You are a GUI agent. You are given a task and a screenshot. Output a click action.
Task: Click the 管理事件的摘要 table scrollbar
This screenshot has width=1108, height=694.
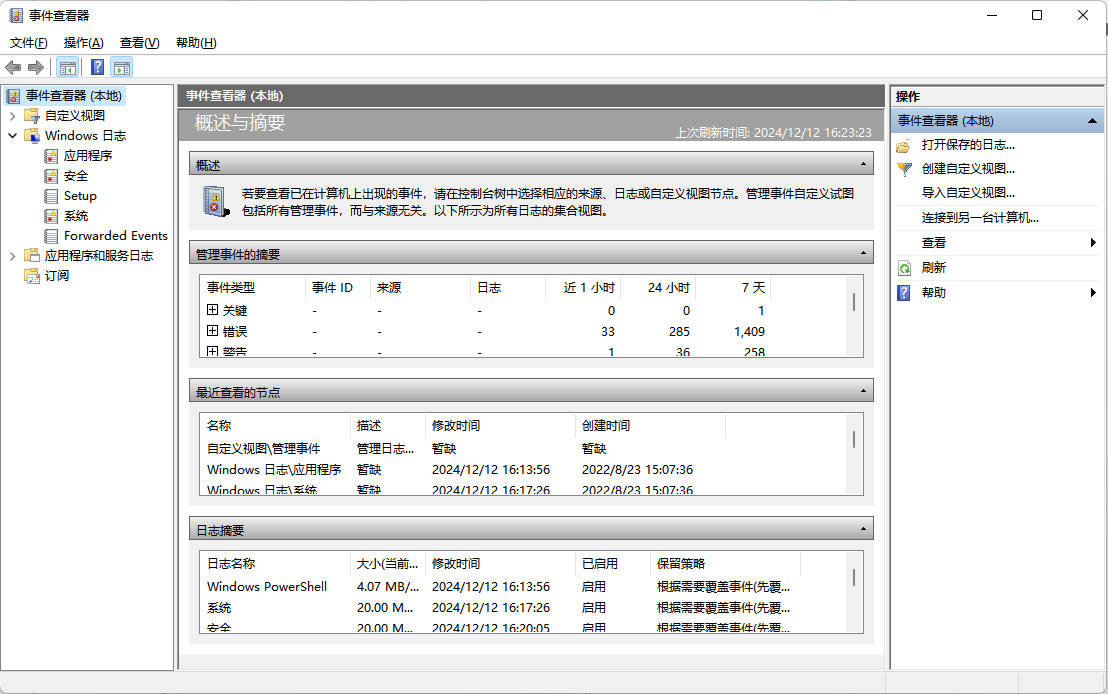pyautogui.click(x=854, y=302)
